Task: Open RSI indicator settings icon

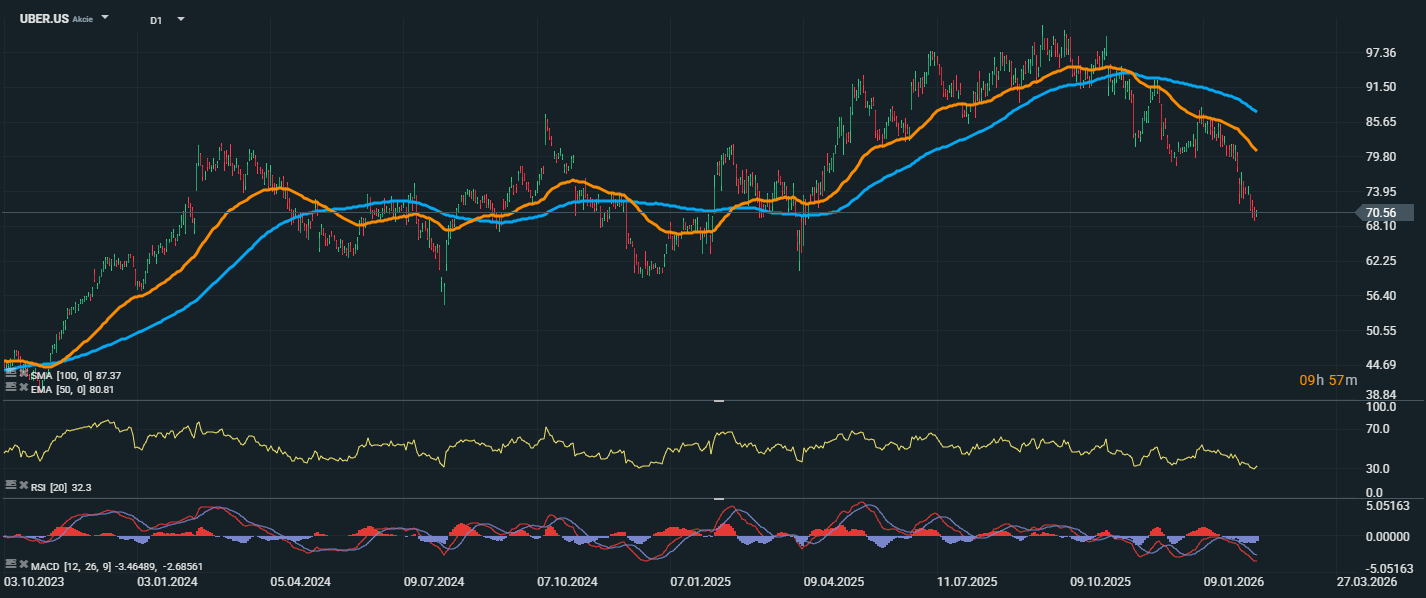Action: tap(10, 485)
